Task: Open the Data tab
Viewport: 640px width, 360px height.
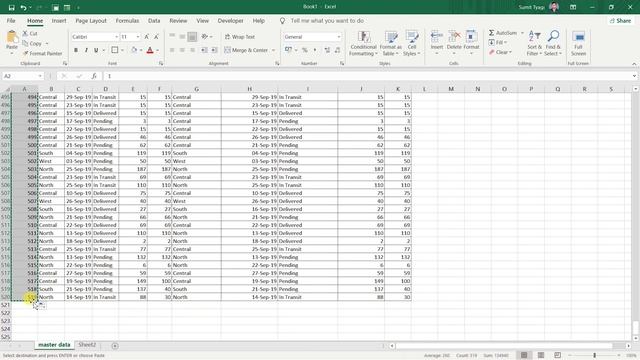Action: pyautogui.click(x=154, y=21)
